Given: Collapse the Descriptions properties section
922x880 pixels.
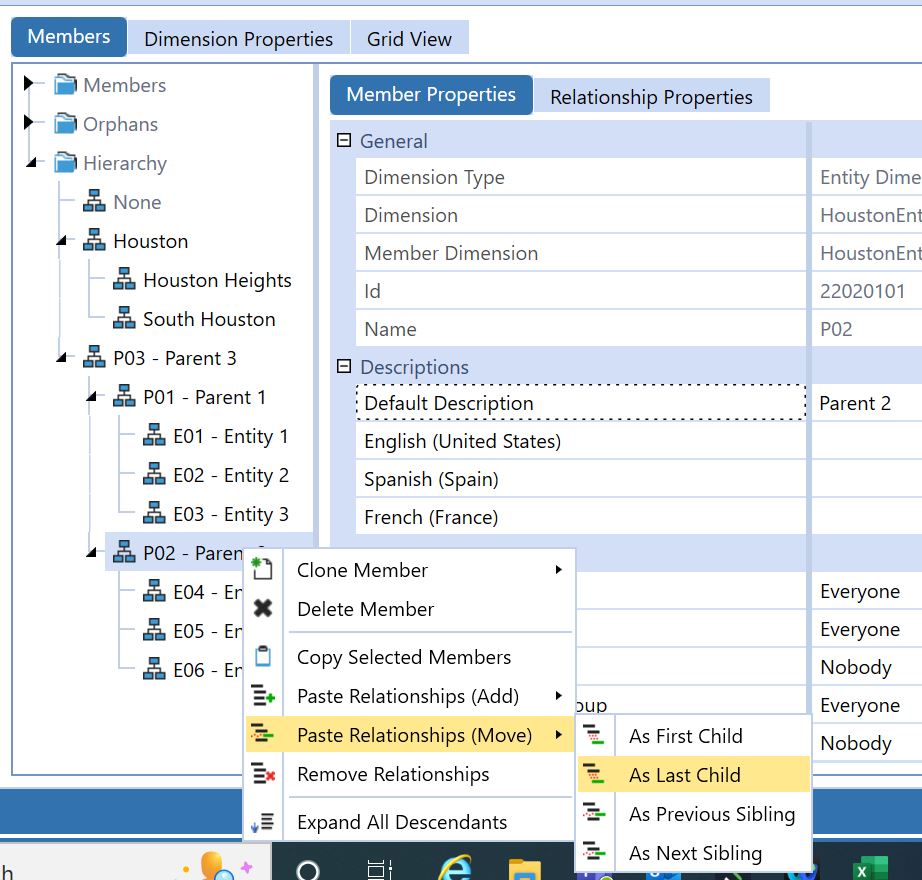Looking at the screenshot, I should point(344,367).
